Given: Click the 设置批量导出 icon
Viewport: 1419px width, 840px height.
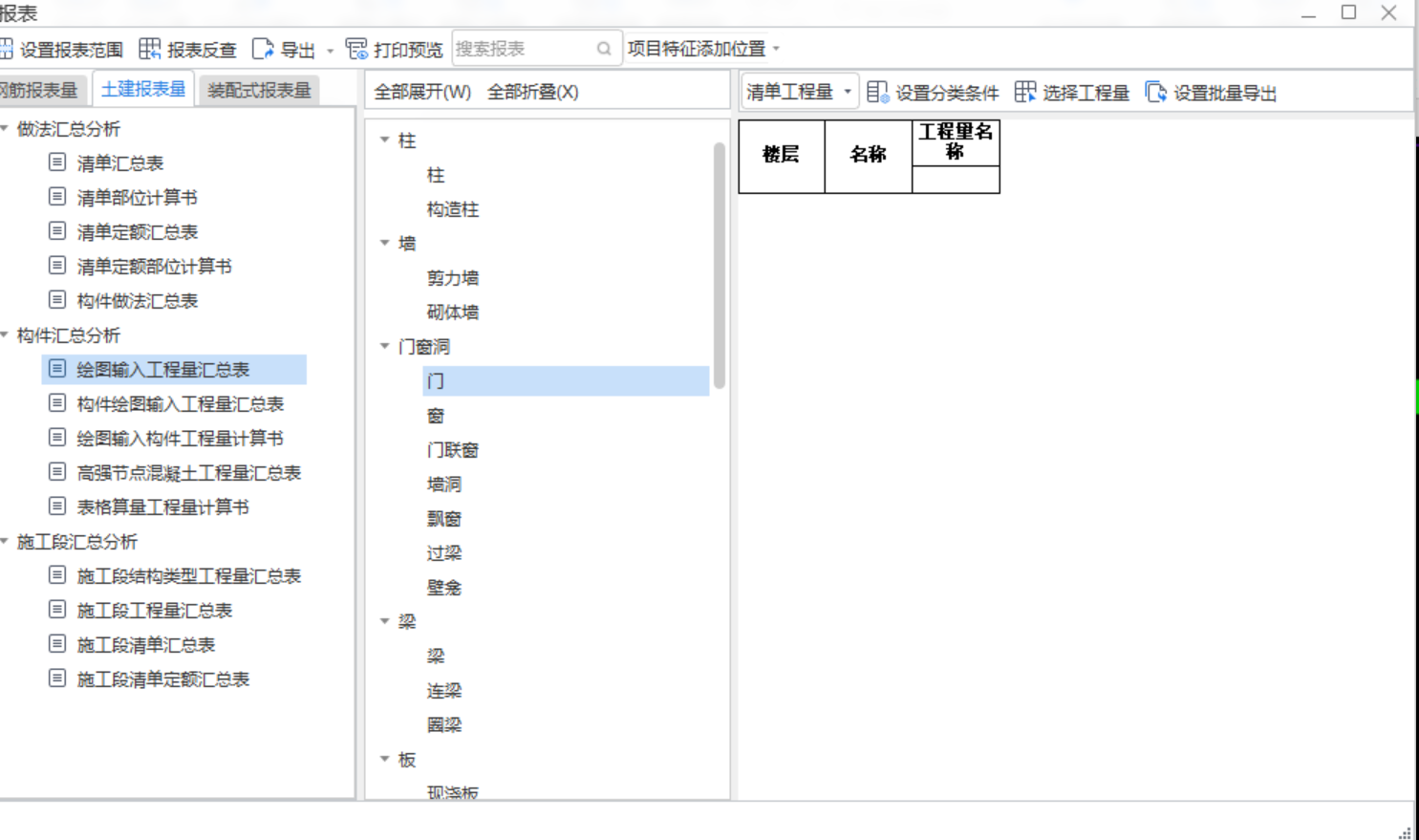Looking at the screenshot, I should tap(1156, 92).
